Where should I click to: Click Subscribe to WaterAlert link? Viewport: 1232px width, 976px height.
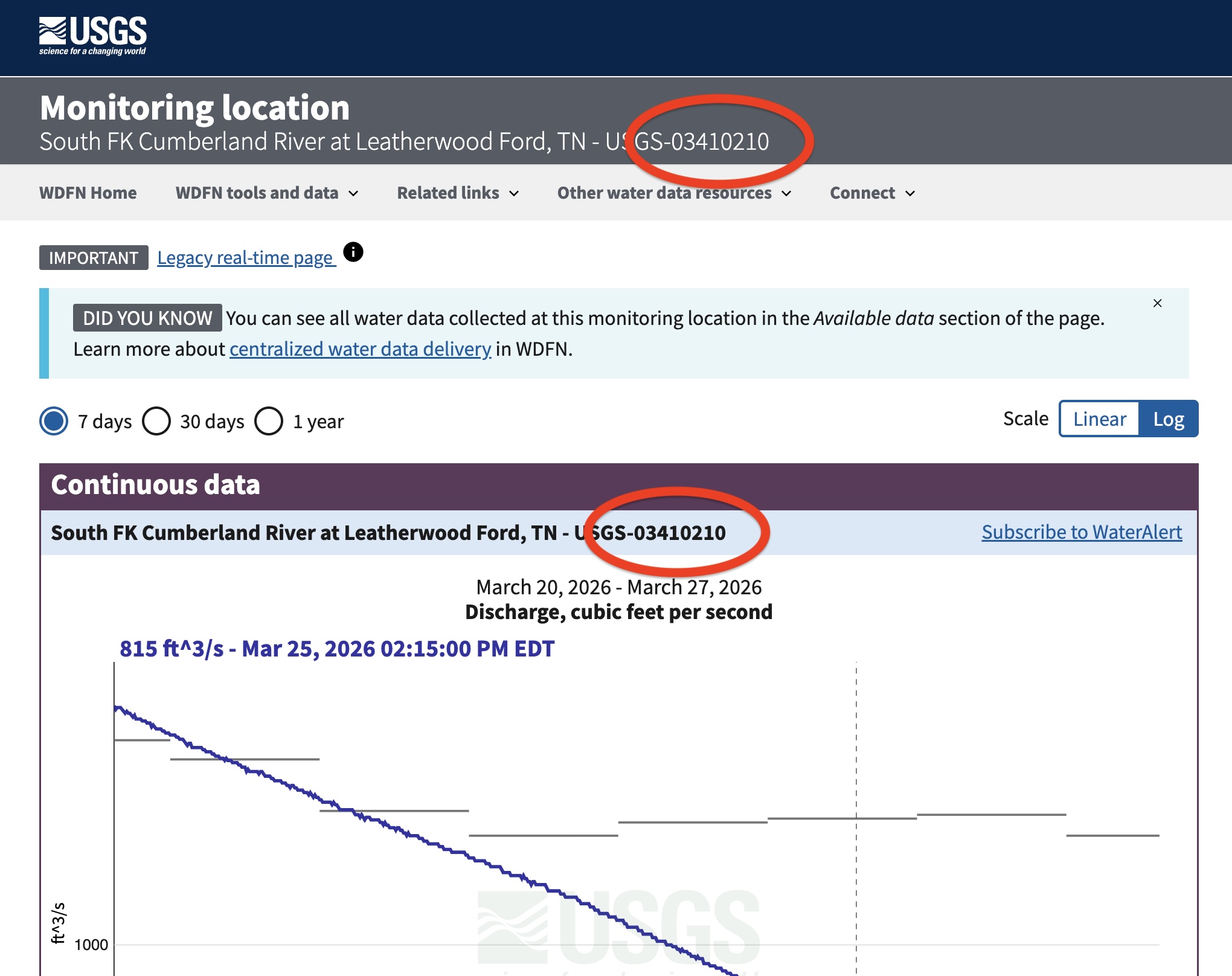pos(1082,532)
